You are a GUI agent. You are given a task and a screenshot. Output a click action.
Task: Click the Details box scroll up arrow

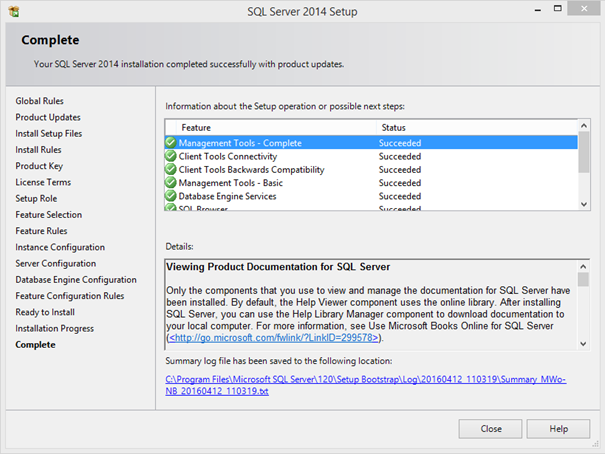(x=583, y=267)
